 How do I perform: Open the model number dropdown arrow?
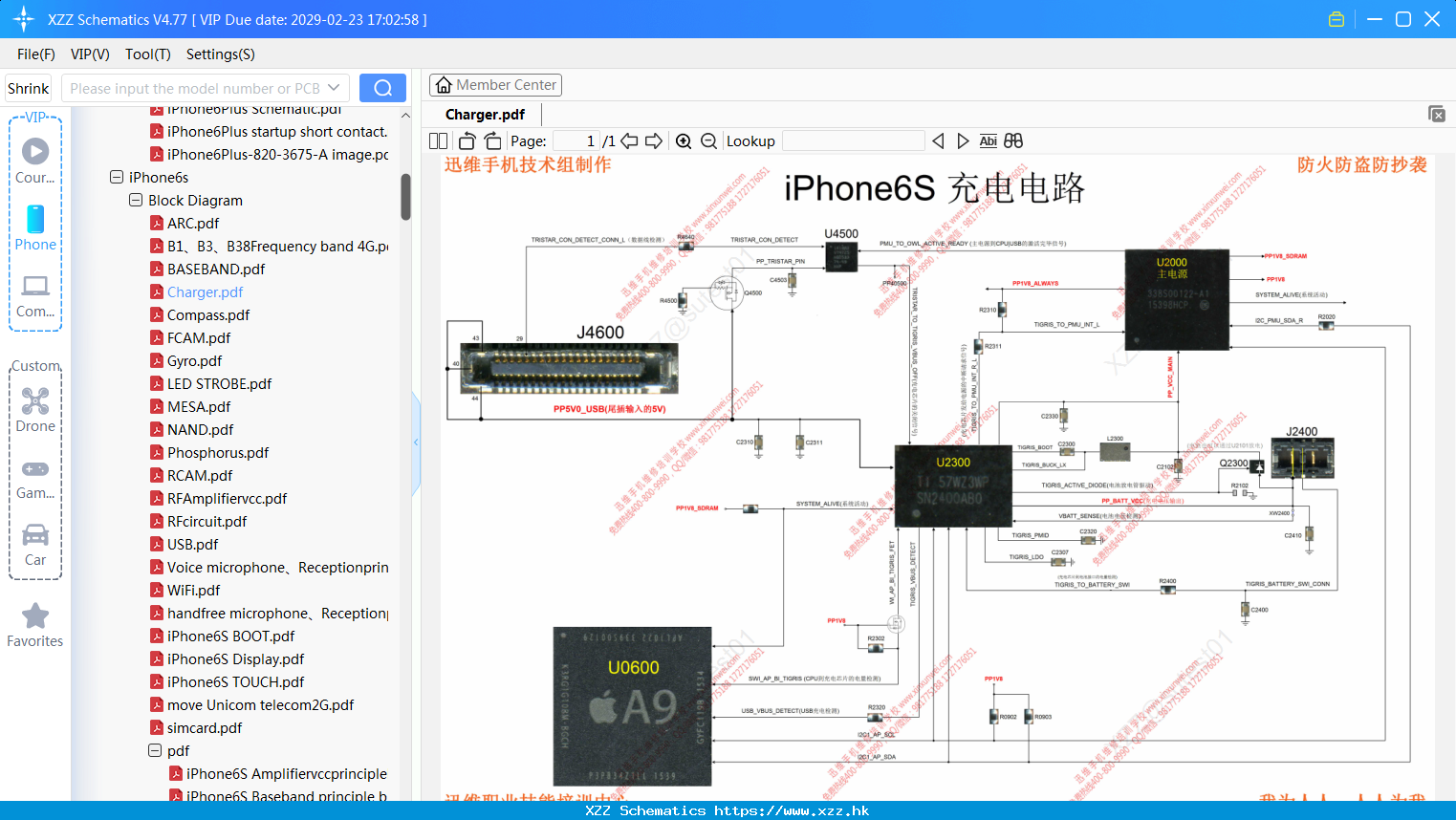[x=334, y=88]
